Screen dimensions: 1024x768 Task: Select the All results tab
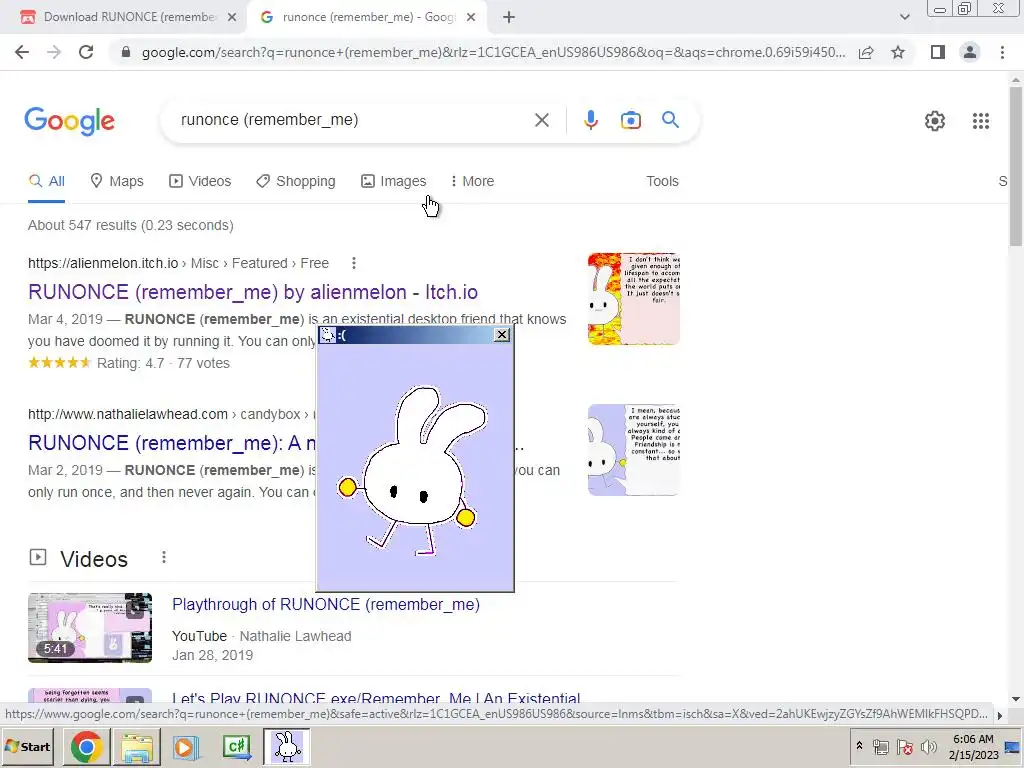(x=46, y=182)
